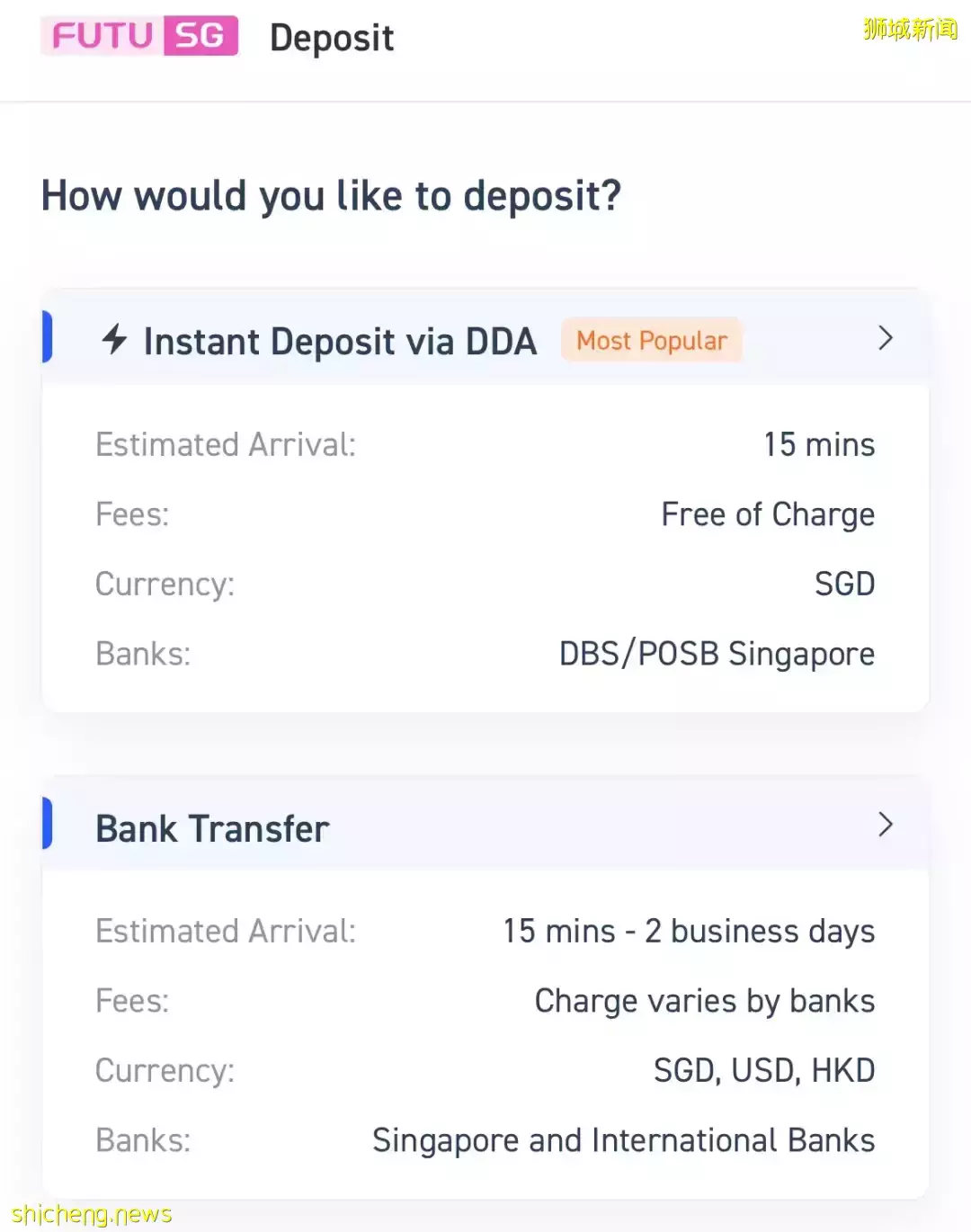Tap the Most Popular badge

click(x=652, y=341)
